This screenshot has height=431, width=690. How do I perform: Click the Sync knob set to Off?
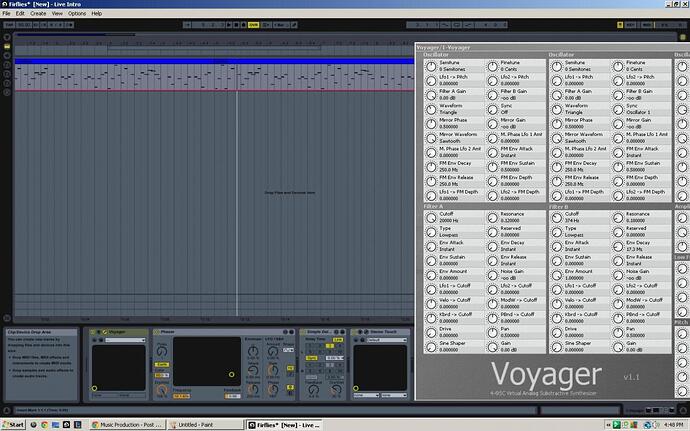click(x=492, y=109)
